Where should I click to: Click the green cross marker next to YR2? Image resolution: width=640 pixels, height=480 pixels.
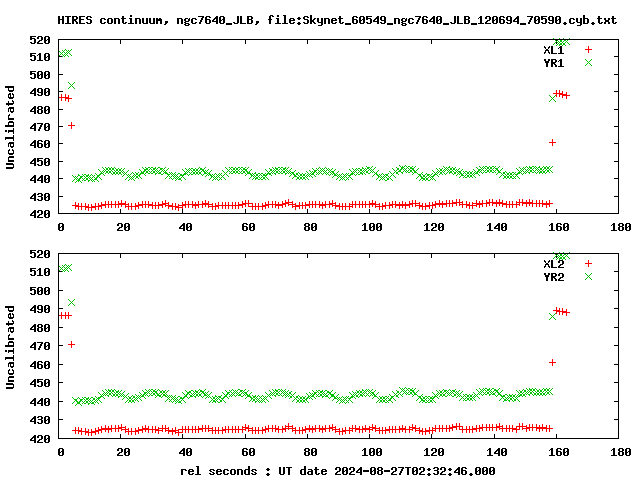point(588,276)
